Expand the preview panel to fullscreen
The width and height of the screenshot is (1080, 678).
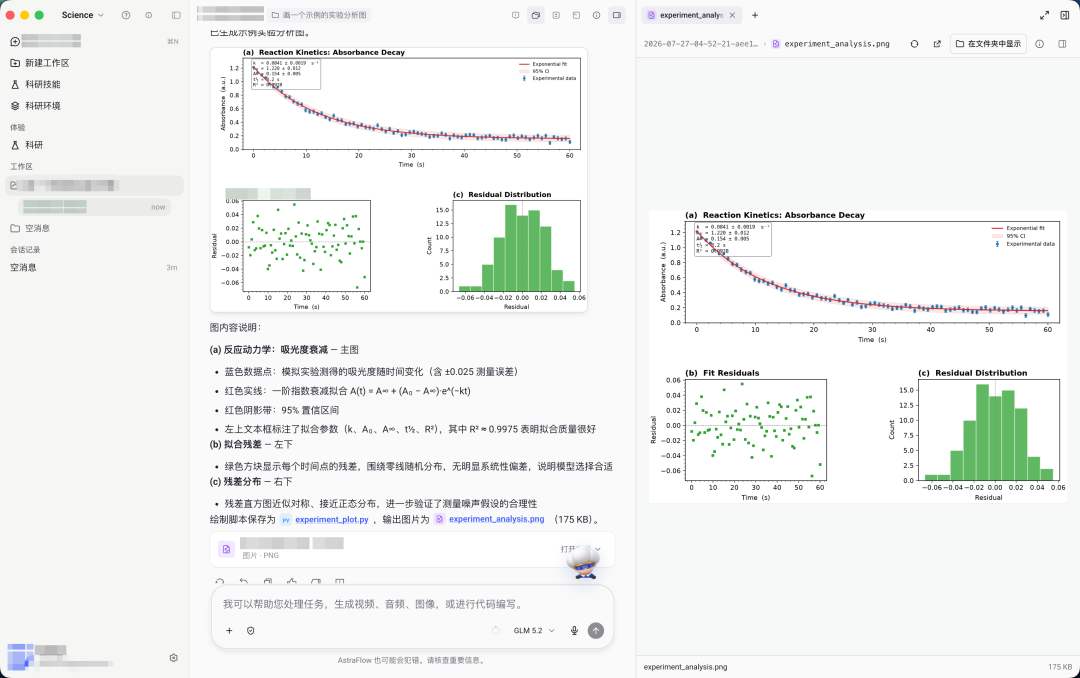tap(1044, 15)
